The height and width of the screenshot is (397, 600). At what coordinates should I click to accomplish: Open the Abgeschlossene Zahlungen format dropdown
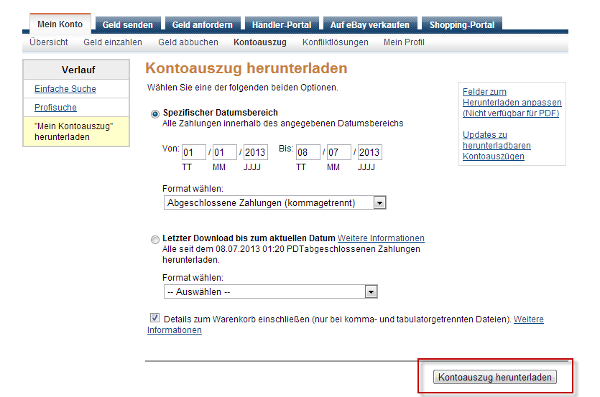tap(275, 203)
